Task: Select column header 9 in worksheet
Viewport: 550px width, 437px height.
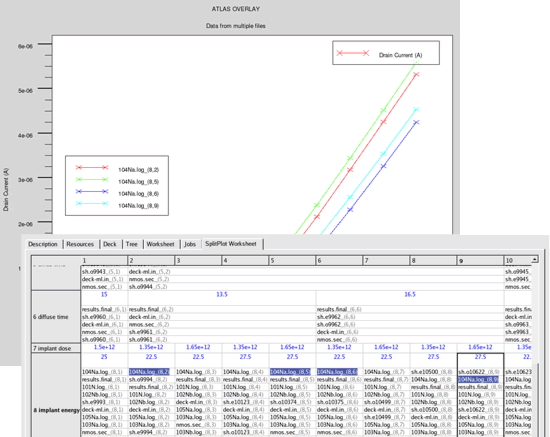Action: click(x=480, y=261)
